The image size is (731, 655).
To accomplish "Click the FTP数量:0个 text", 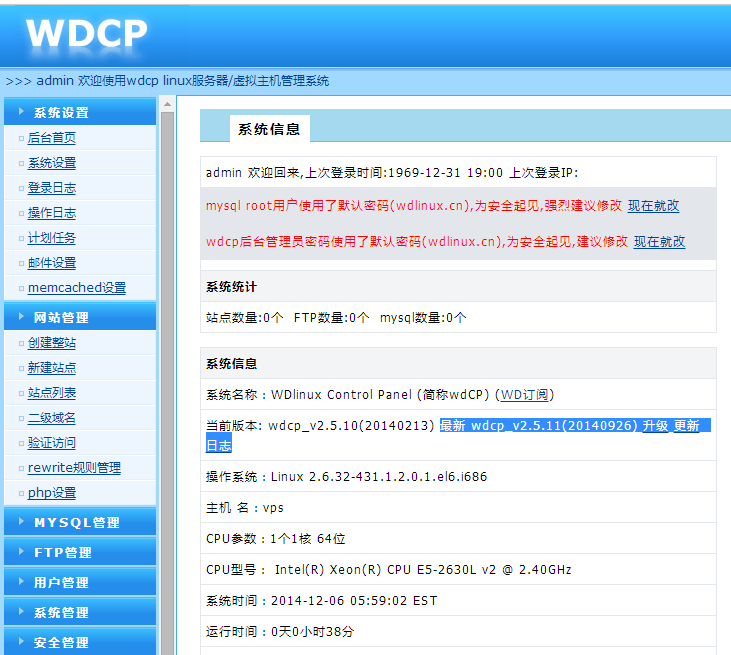I will point(331,317).
